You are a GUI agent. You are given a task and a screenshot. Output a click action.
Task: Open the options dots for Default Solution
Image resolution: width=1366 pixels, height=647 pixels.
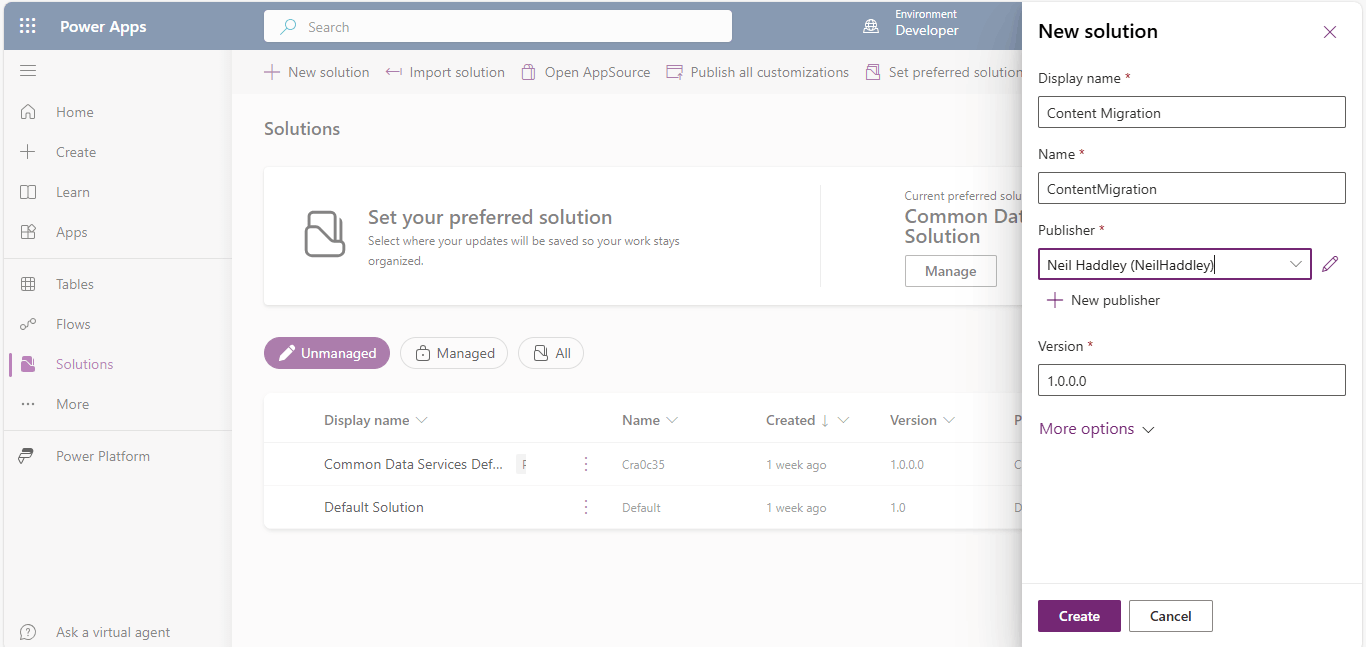[x=586, y=507]
